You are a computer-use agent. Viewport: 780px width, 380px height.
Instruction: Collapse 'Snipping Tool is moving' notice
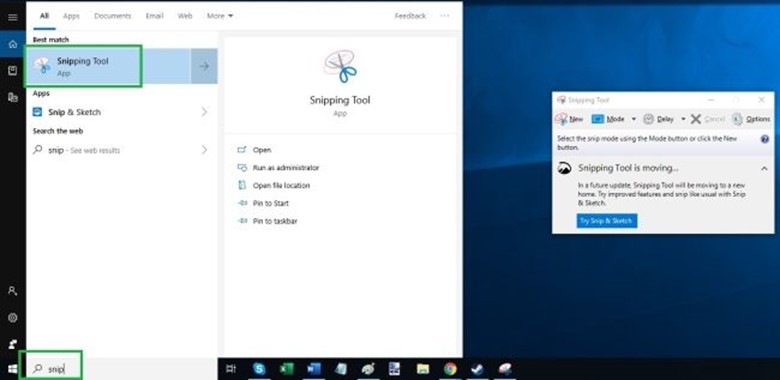click(764, 169)
